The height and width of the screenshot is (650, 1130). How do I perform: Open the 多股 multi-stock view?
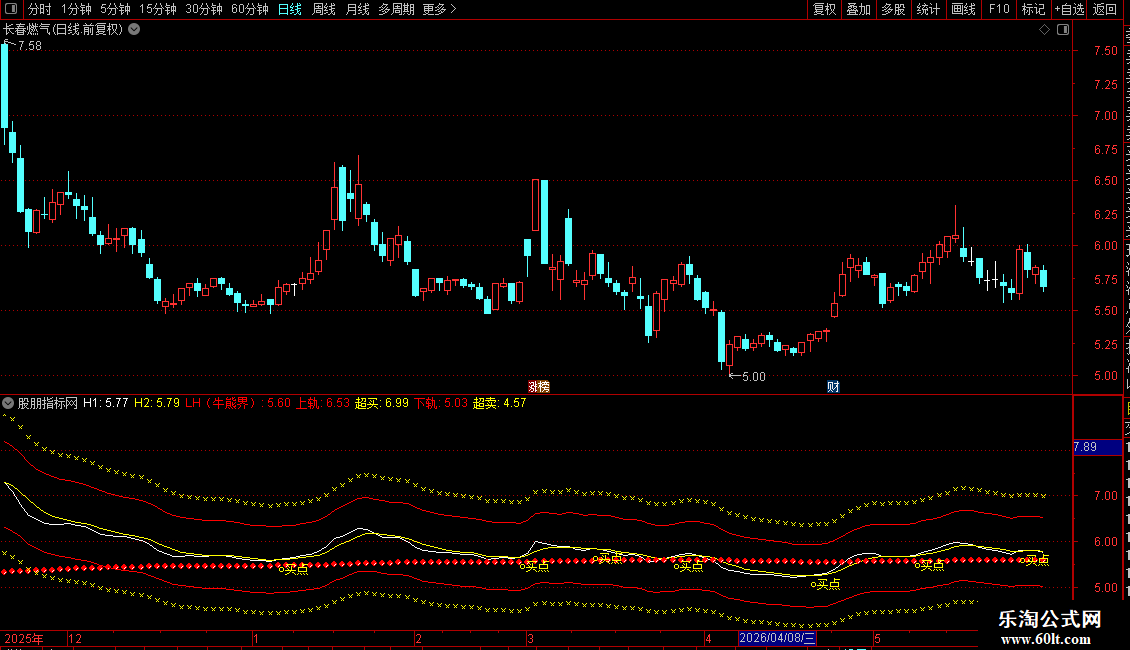point(893,9)
